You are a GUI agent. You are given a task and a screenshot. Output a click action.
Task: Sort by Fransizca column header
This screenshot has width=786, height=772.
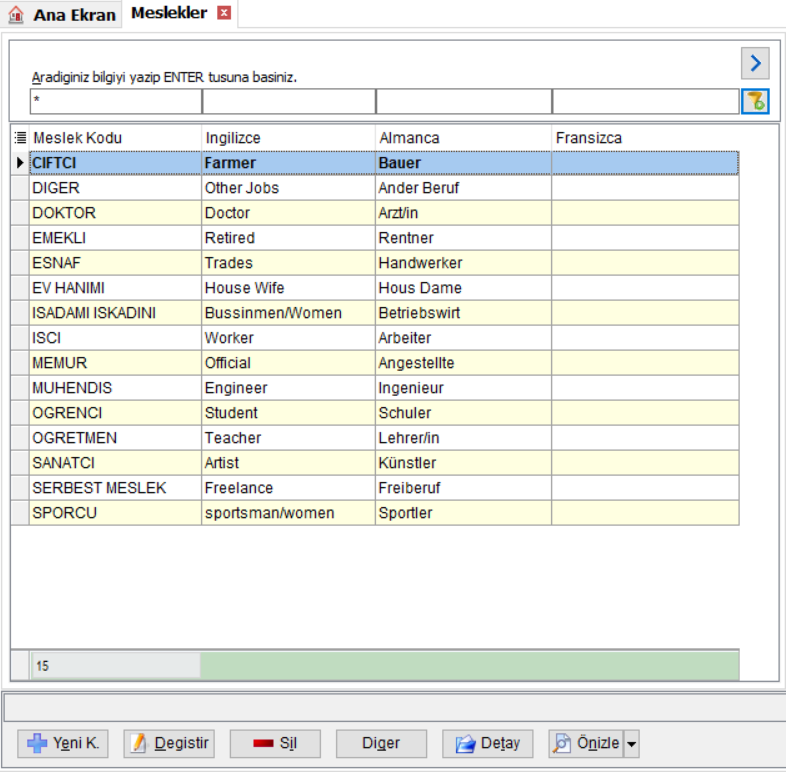646,138
